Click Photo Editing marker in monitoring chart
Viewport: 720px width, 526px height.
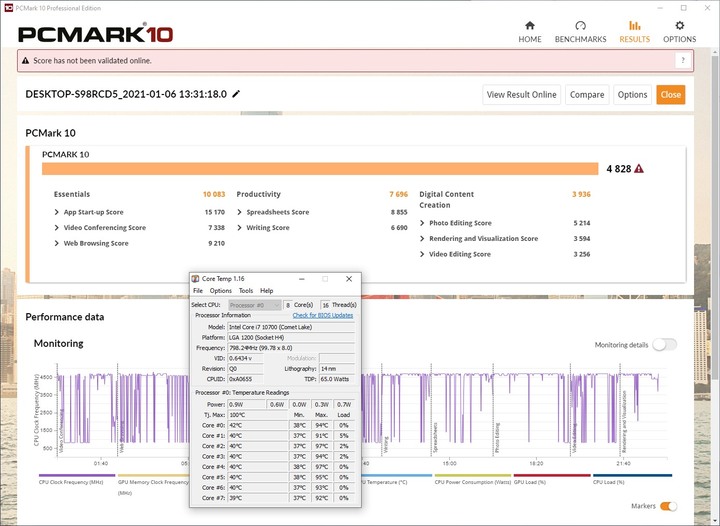pyautogui.click(x=497, y=437)
